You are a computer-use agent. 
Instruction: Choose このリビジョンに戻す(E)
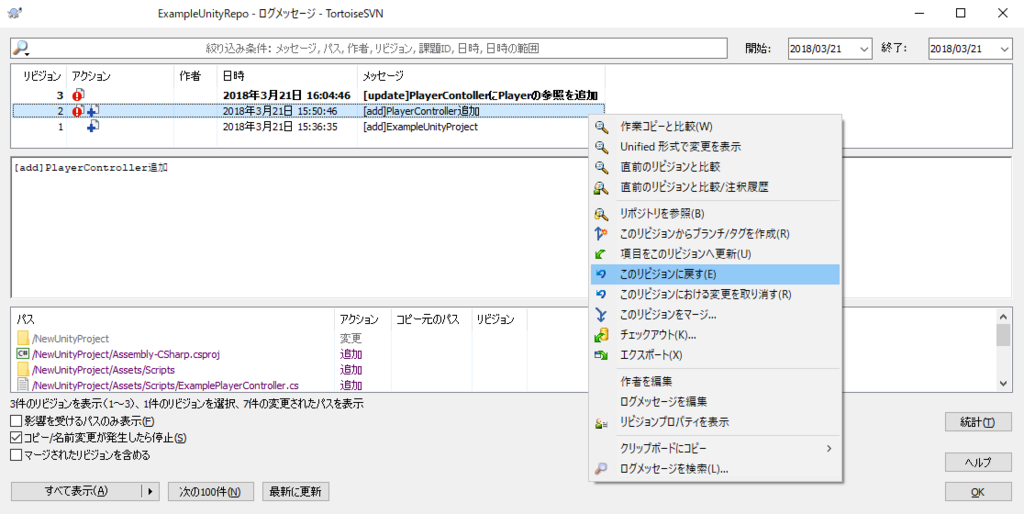coord(715,274)
